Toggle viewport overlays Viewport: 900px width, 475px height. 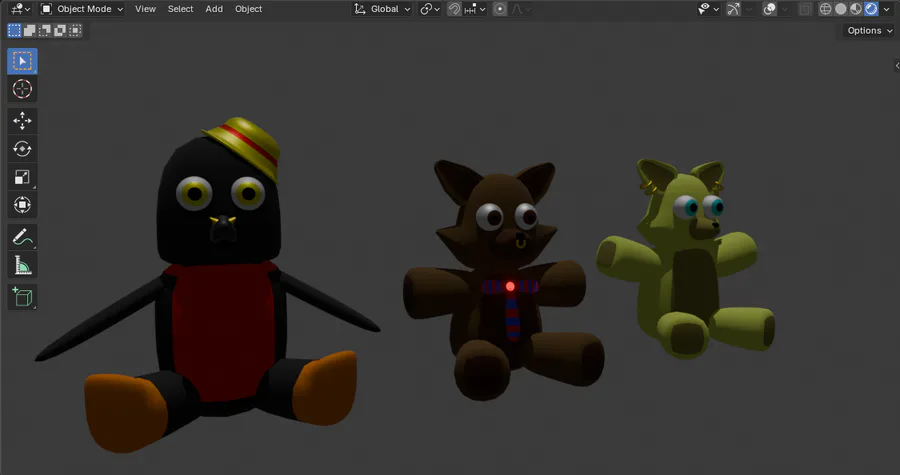click(770, 9)
